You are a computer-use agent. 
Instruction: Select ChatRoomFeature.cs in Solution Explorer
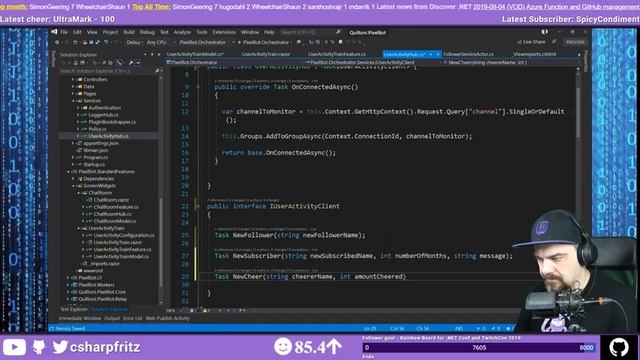116,207
